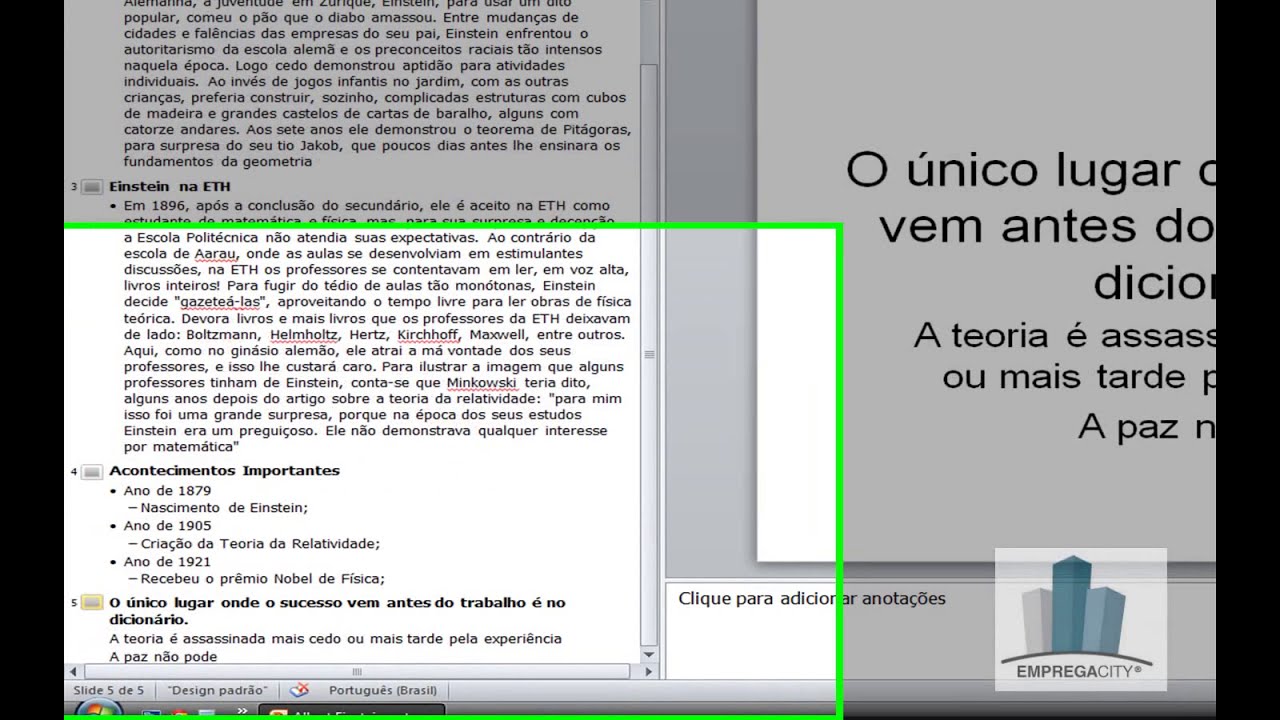Select the slide 4 icon beside Acontecimentos Importantes

pos(92,471)
